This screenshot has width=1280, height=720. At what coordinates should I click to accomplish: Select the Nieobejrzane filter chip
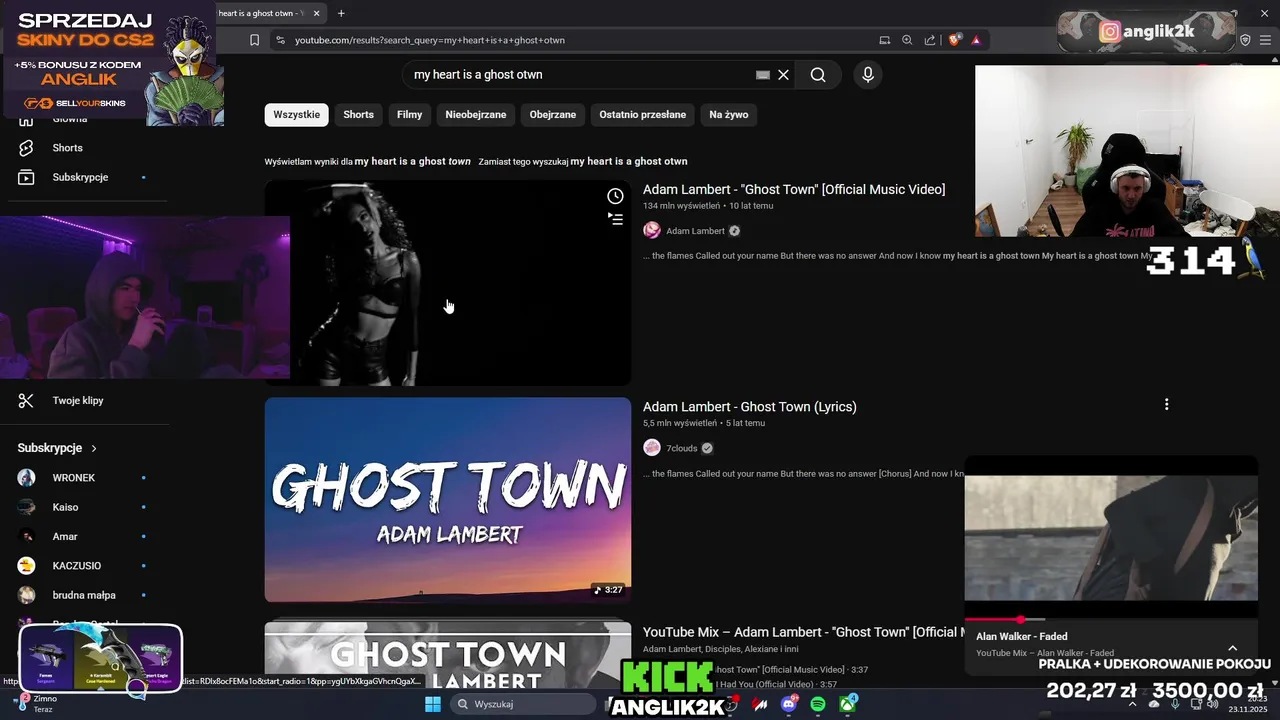[476, 115]
